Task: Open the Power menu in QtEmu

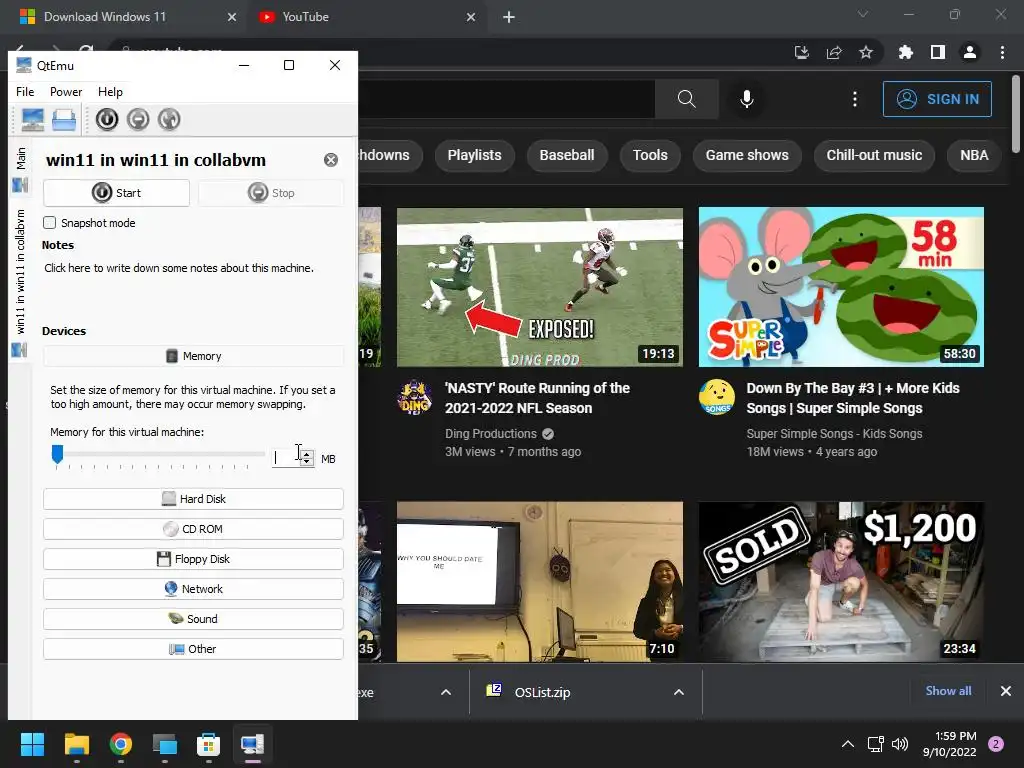Action: (x=66, y=92)
